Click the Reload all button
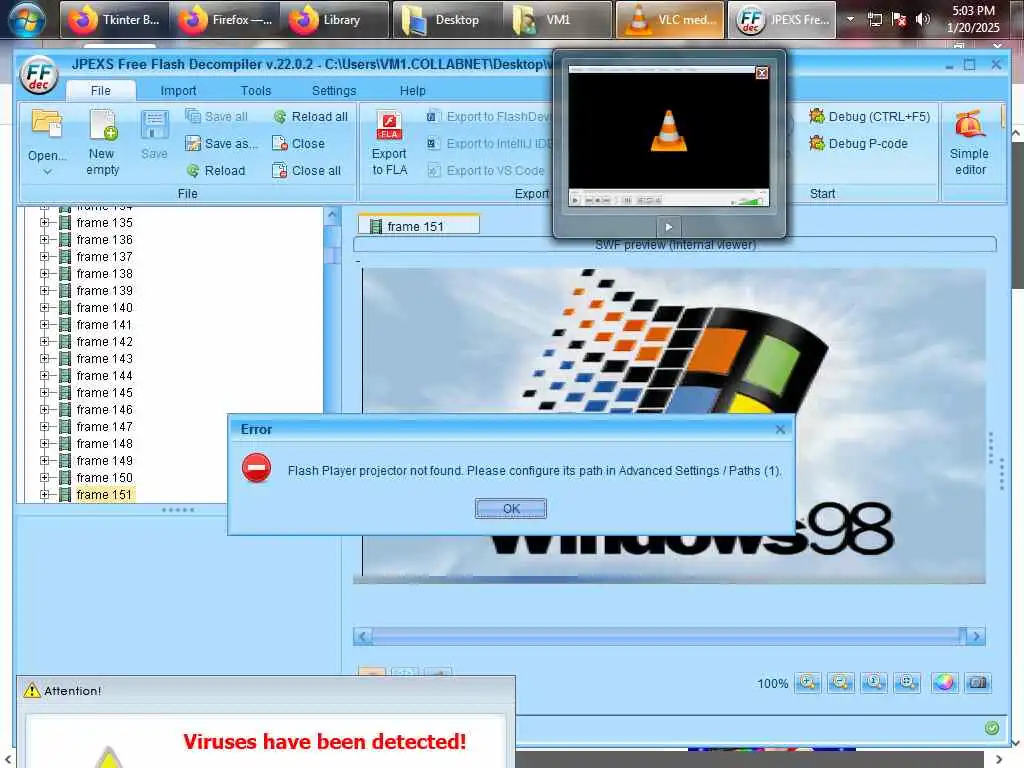 310,116
